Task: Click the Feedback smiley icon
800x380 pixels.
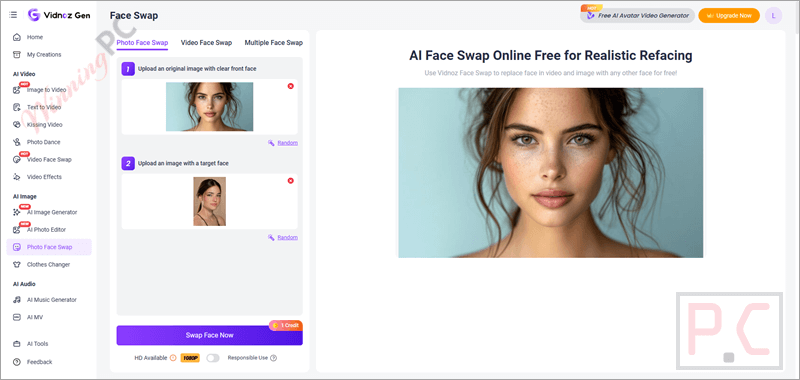Action: coord(17,362)
